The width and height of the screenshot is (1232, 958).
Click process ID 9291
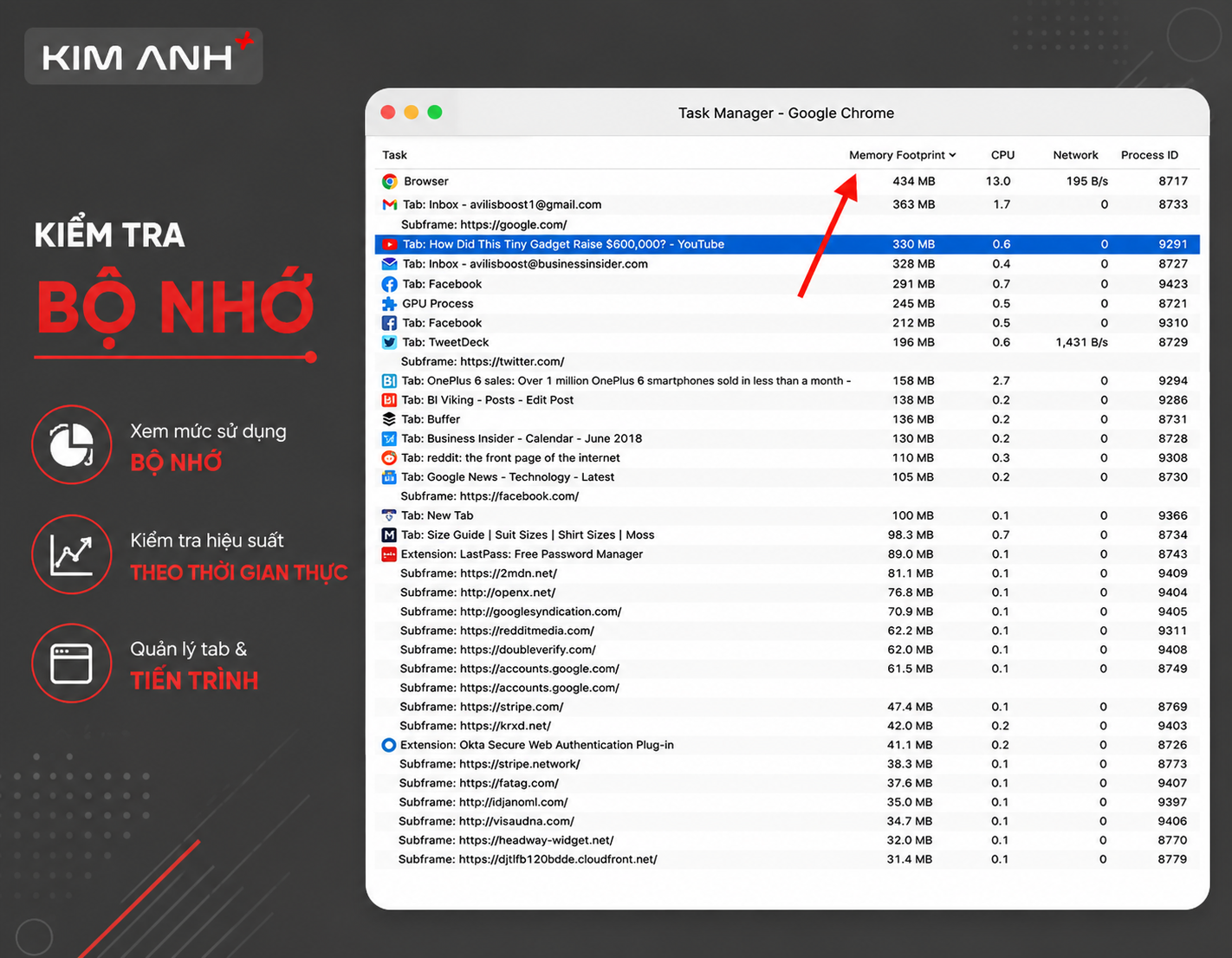point(1173,244)
